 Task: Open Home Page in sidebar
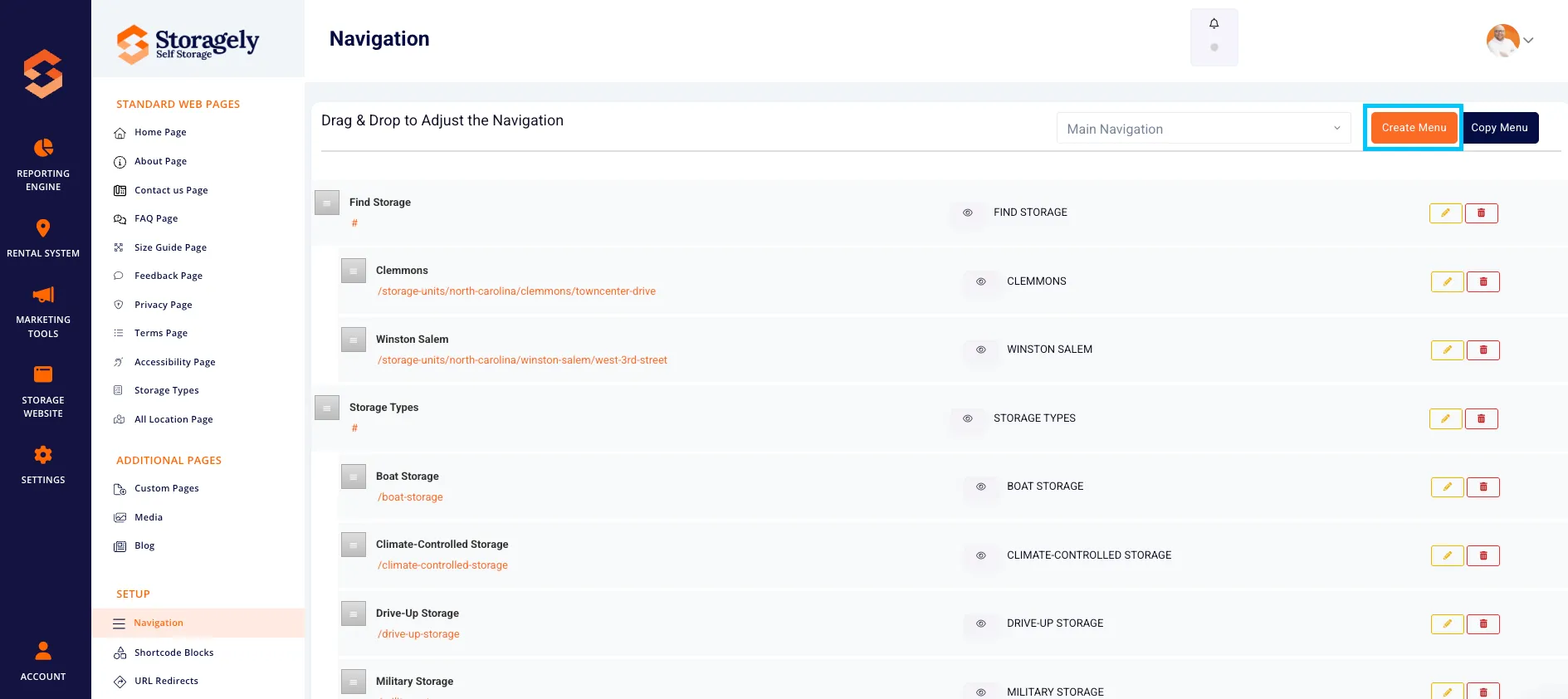[x=160, y=132]
